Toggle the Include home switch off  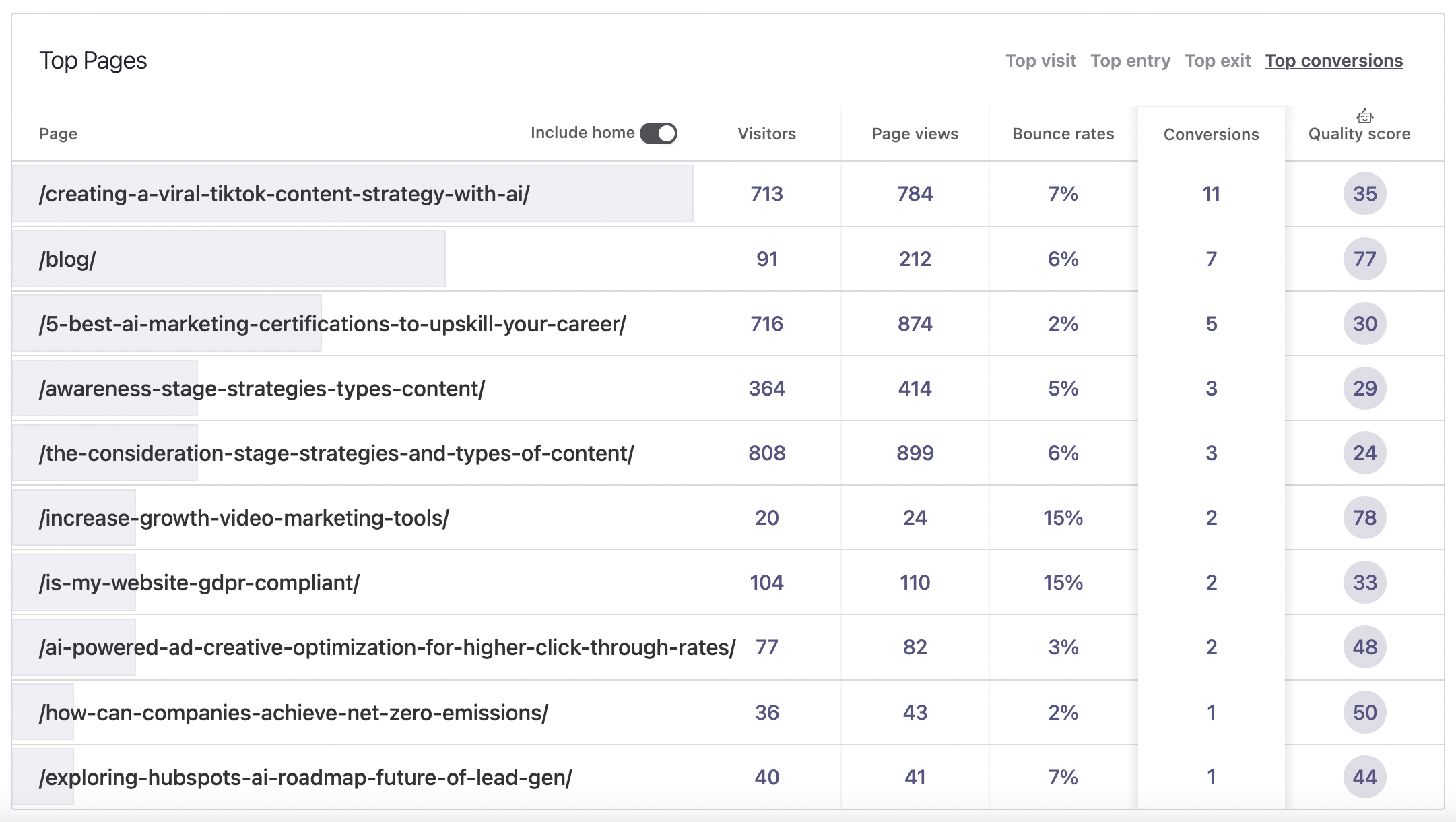coord(657,133)
